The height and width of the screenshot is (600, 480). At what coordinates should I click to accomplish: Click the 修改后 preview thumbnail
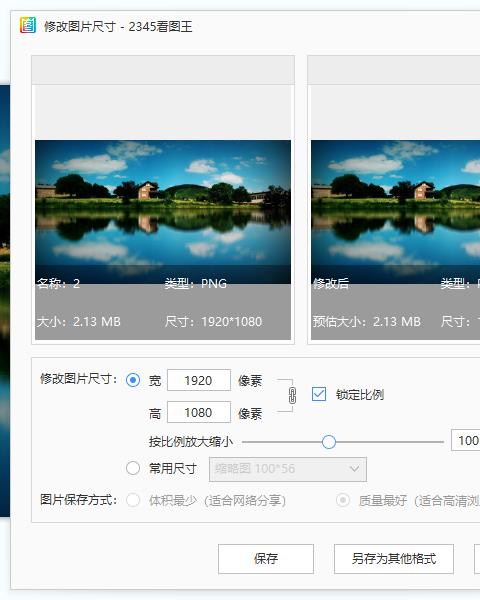tap(395, 212)
